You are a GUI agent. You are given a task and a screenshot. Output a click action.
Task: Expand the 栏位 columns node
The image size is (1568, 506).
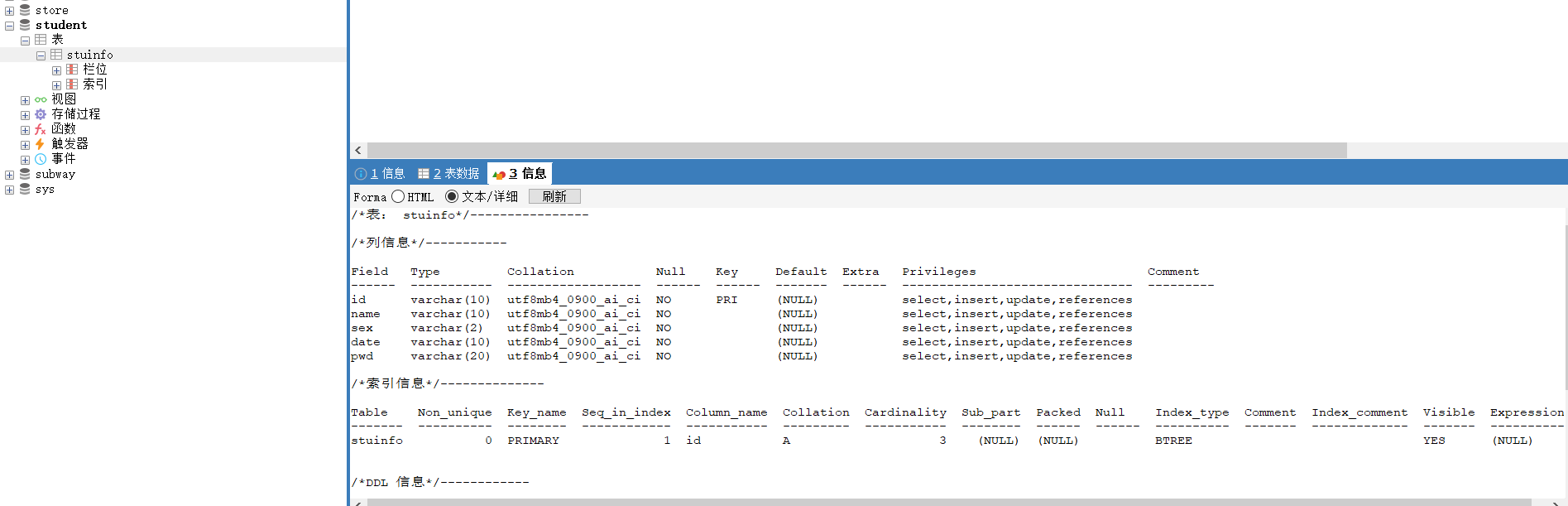[x=56, y=70]
